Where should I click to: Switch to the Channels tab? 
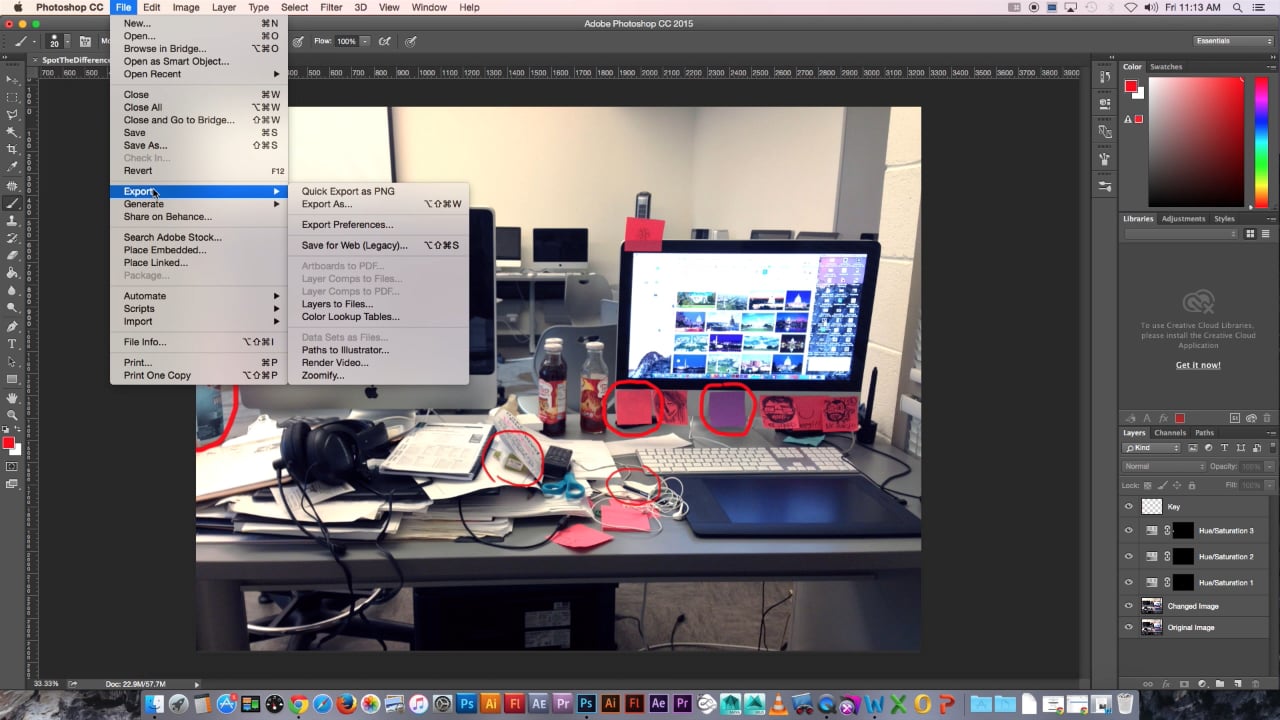pos(1170,433)
